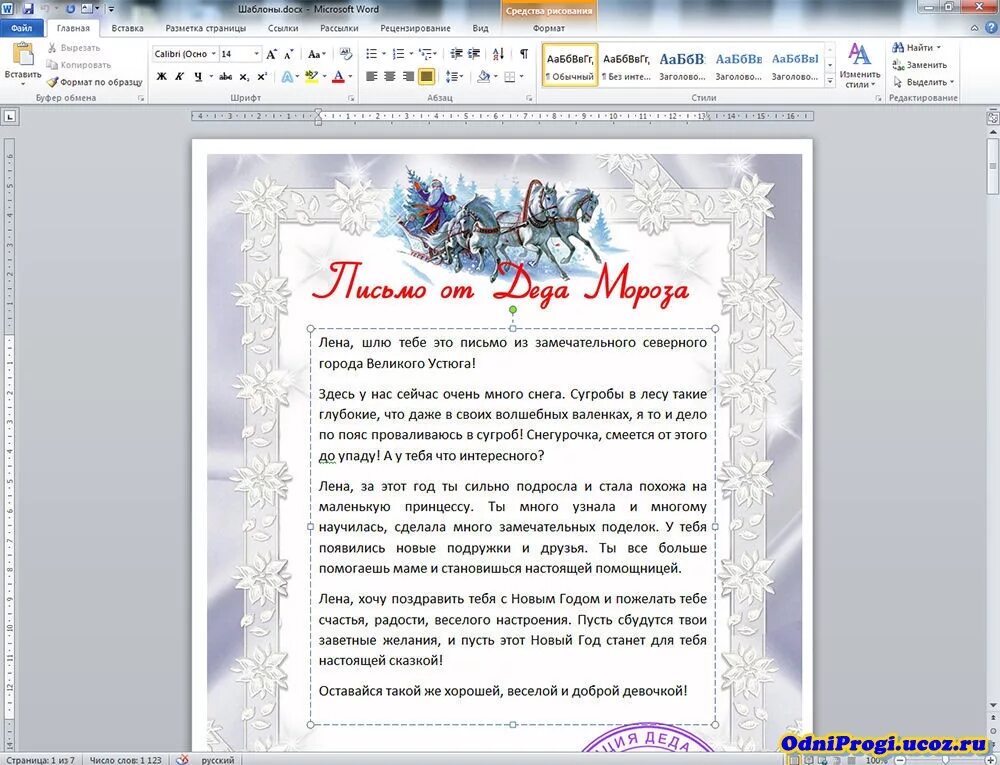
Task: Toggle paragraph marks (¶) display
Action: [x=523, y=54]
